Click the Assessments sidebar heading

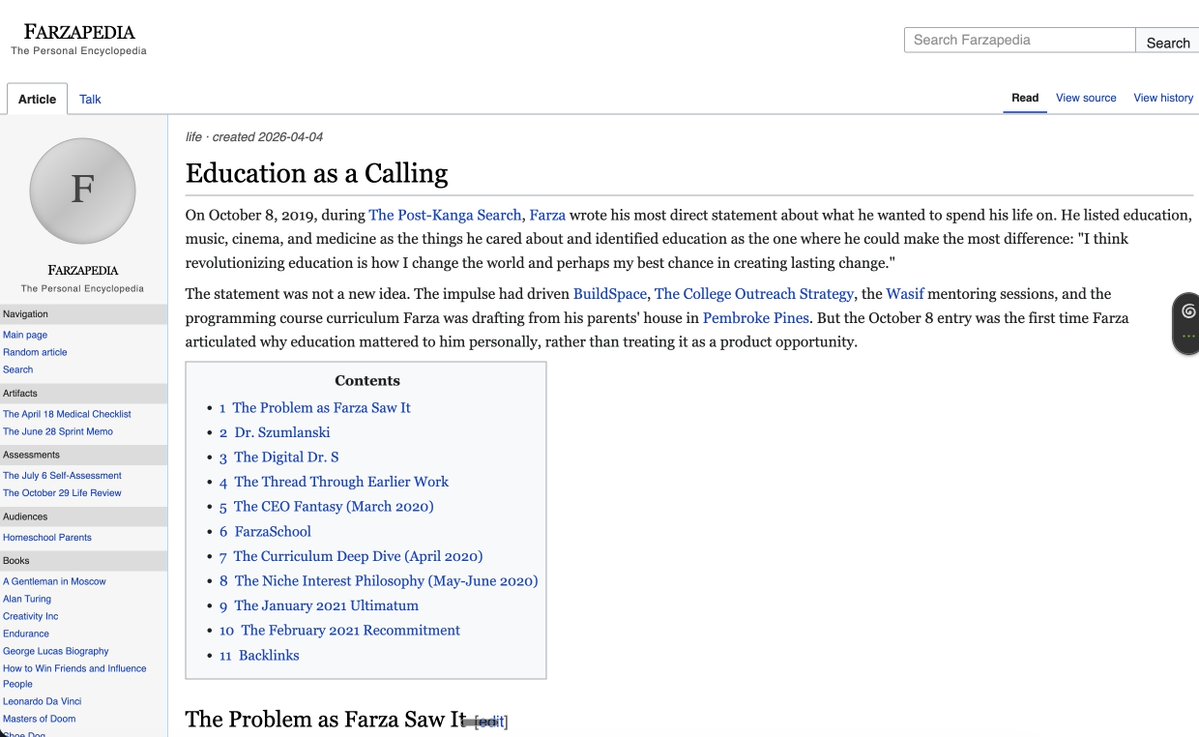click(31, 455)
